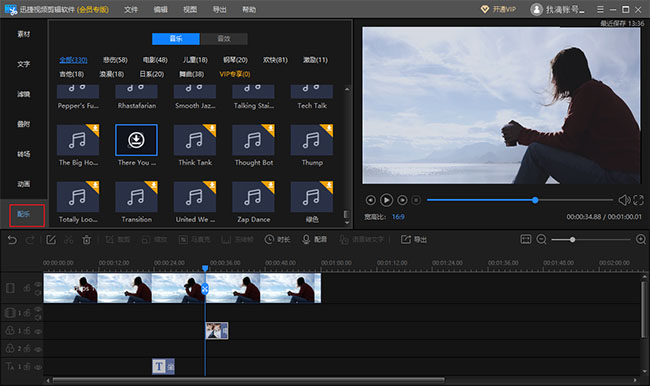Viewport: 650px width, 386px height.
Task: Select the picture overlay clip on timeline
Action: pyautogui.click(x=217, y=331)
